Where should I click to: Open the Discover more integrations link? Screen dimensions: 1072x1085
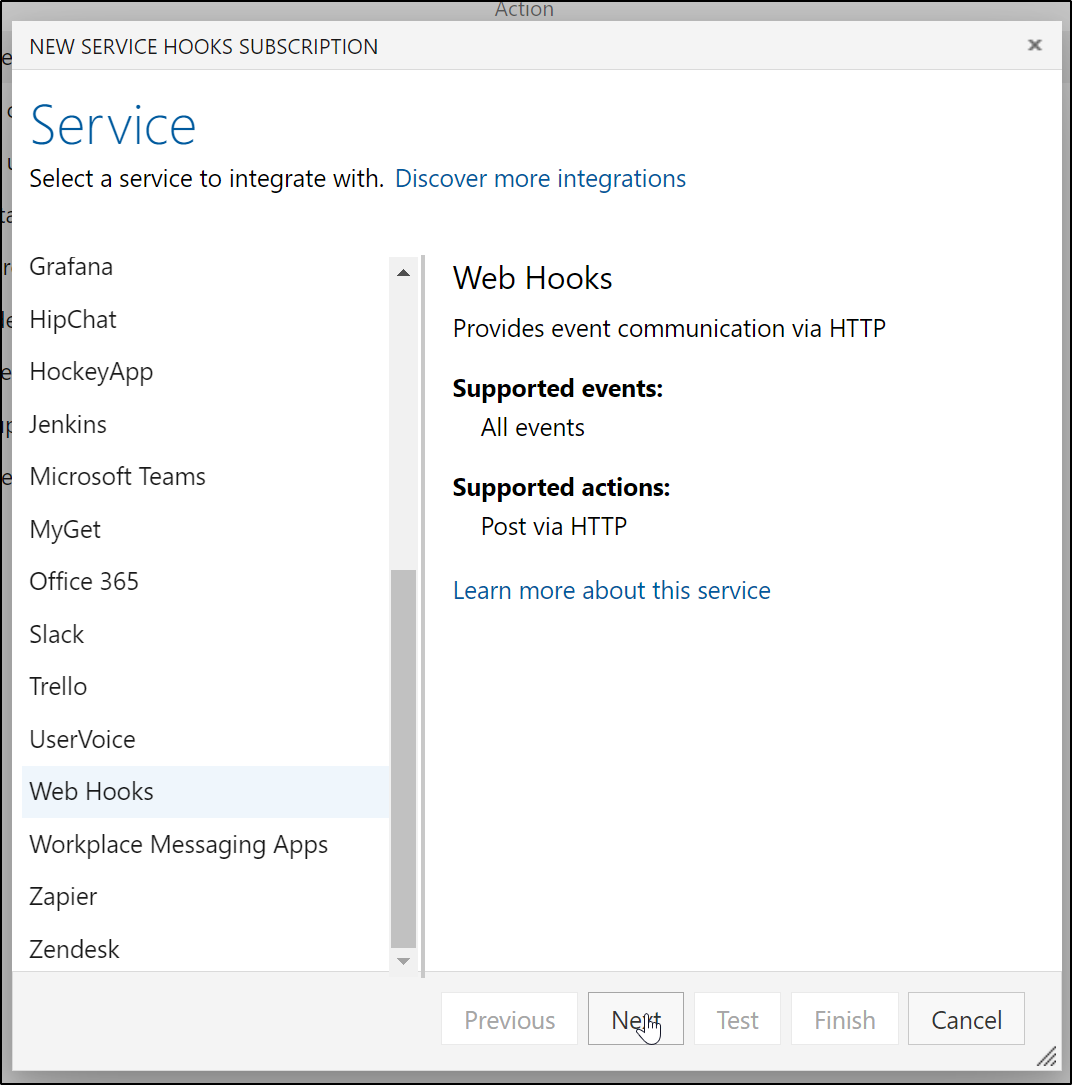pyautogui.click(x=540, y=179)
